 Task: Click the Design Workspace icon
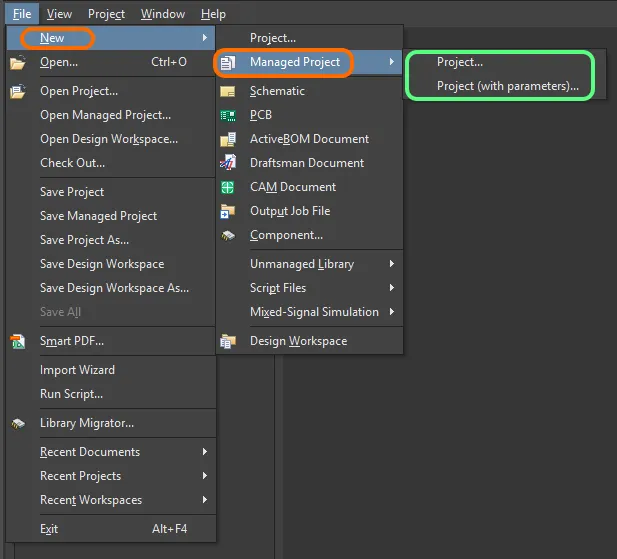(x=228, y=341)
